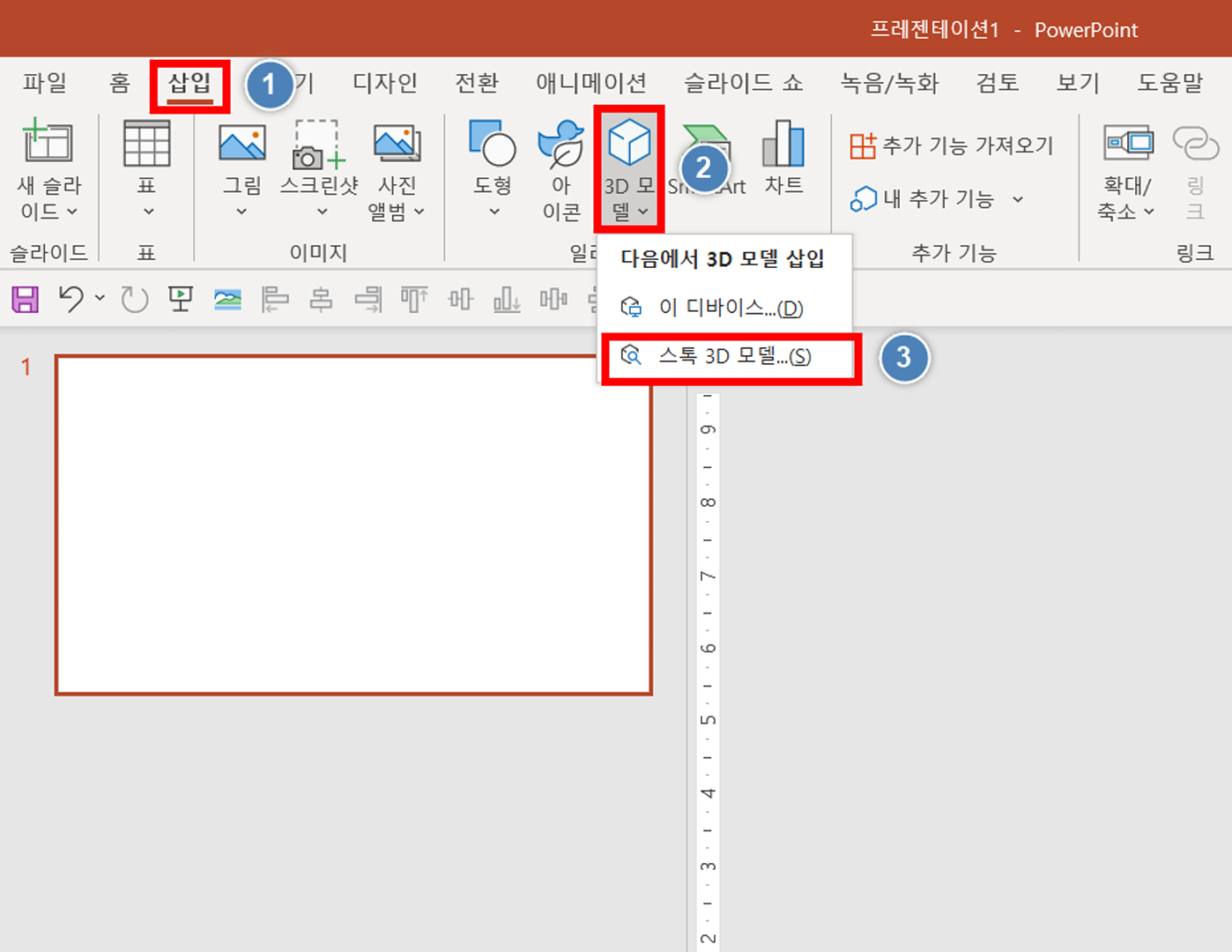Screen dimensions: 1232x952
Task: Open the 아이콘 (Icons) gallery
Action: pos(560,167)
